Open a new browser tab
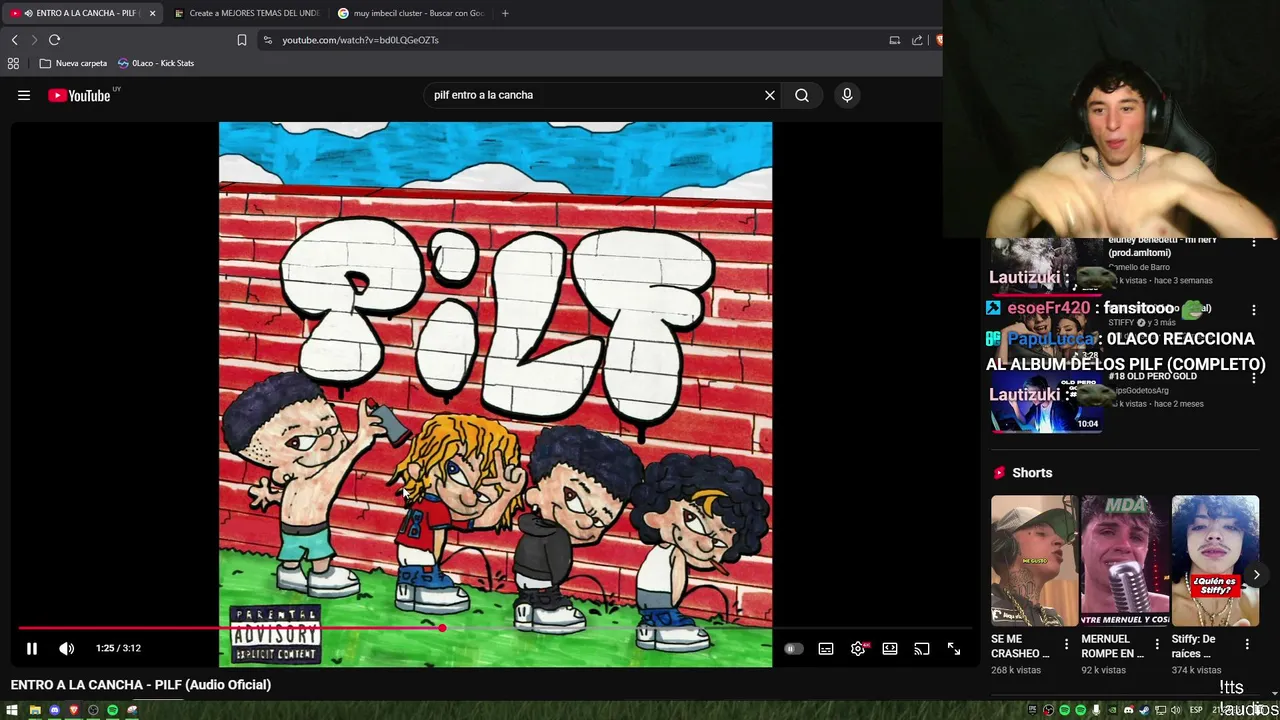Image resolution: width=1280 pixels, height=720 pixels. [505, 13]
